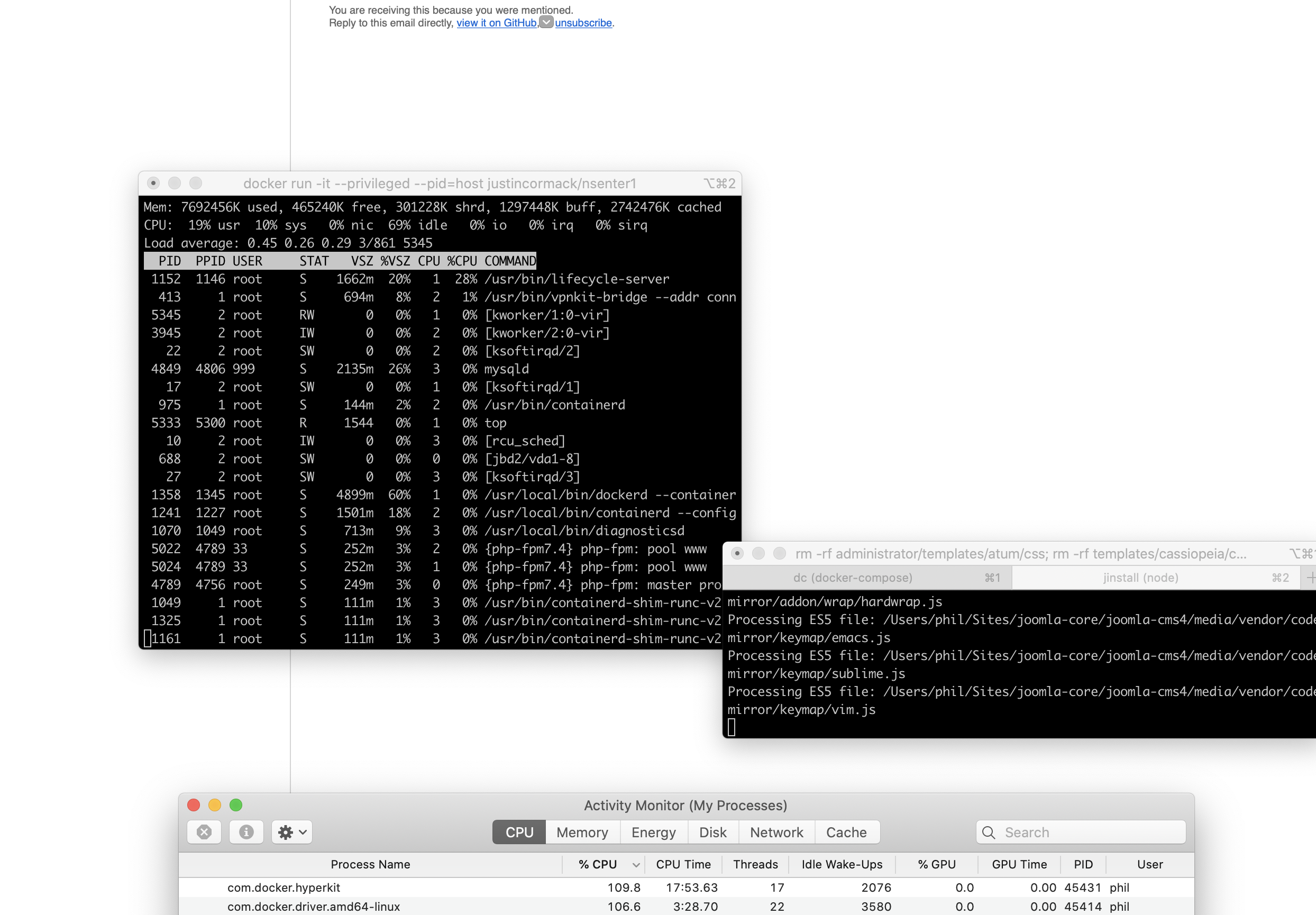Minimize the rm -rf terminal window

click(x=758, y=553)
